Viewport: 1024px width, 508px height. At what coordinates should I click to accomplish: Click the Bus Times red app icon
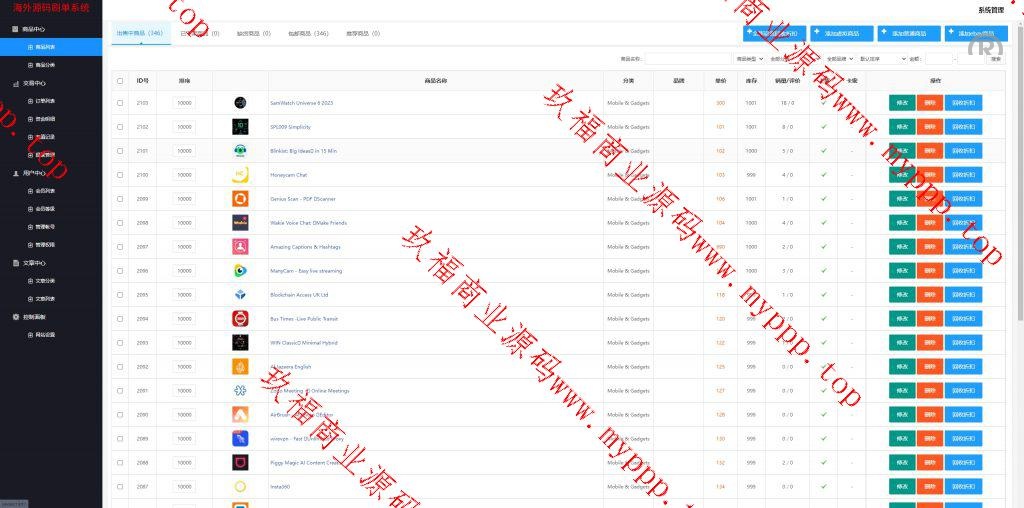(240, 319)
